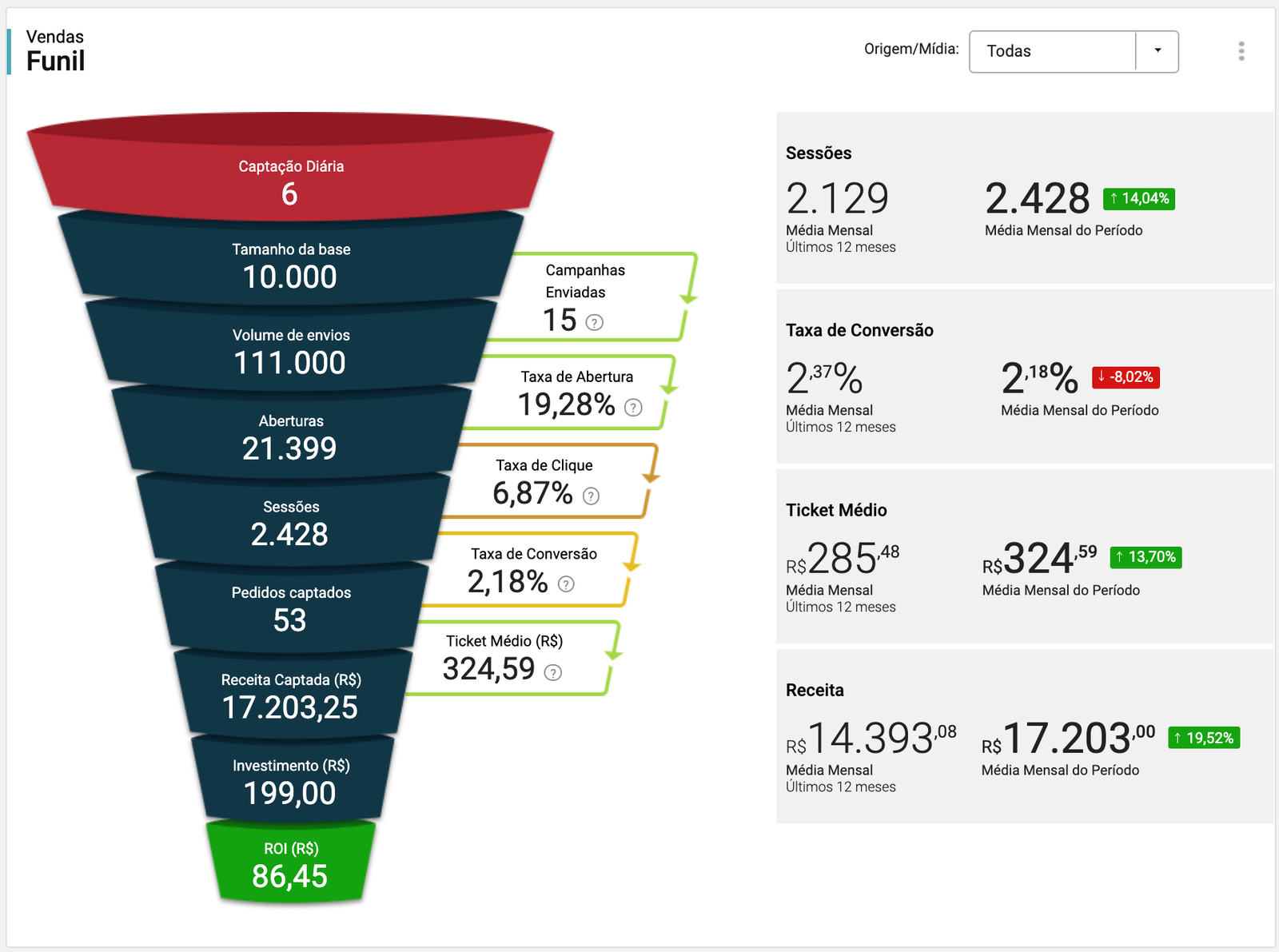Select the Captação Diária funnel stage
This screenshot has height=952, width=1279.
tap(290, 180)
